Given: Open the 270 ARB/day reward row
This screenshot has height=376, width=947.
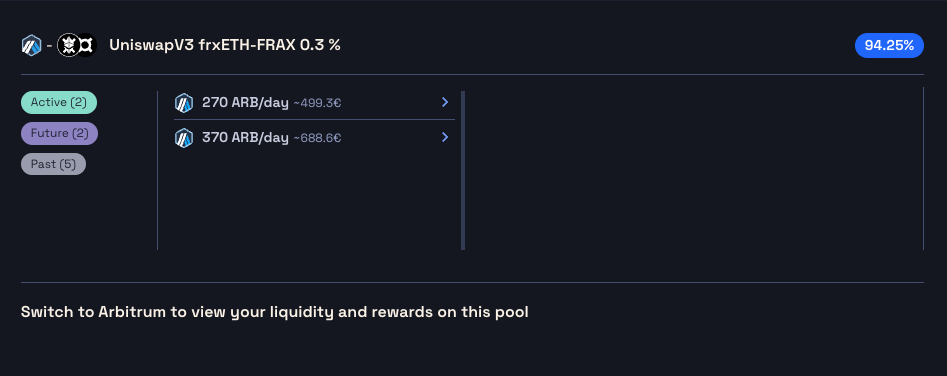Looking at the screenshot, I should coord(314,103).
